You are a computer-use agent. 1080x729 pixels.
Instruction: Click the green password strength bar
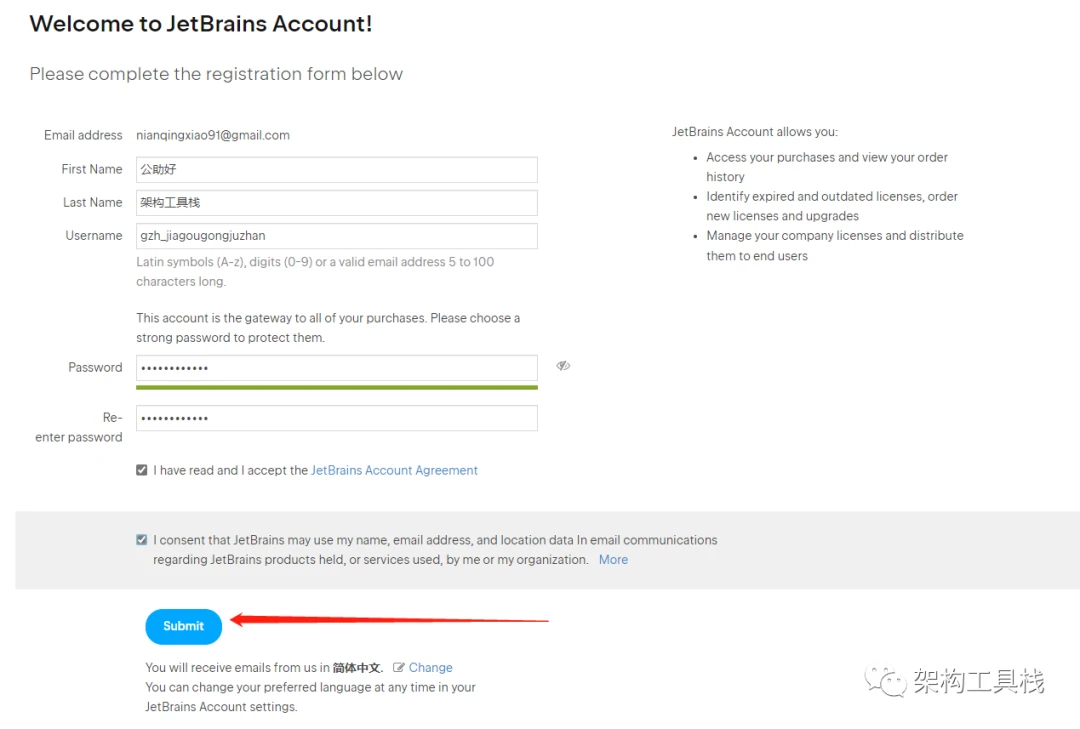pyautogui.click(x=337, y=387)
